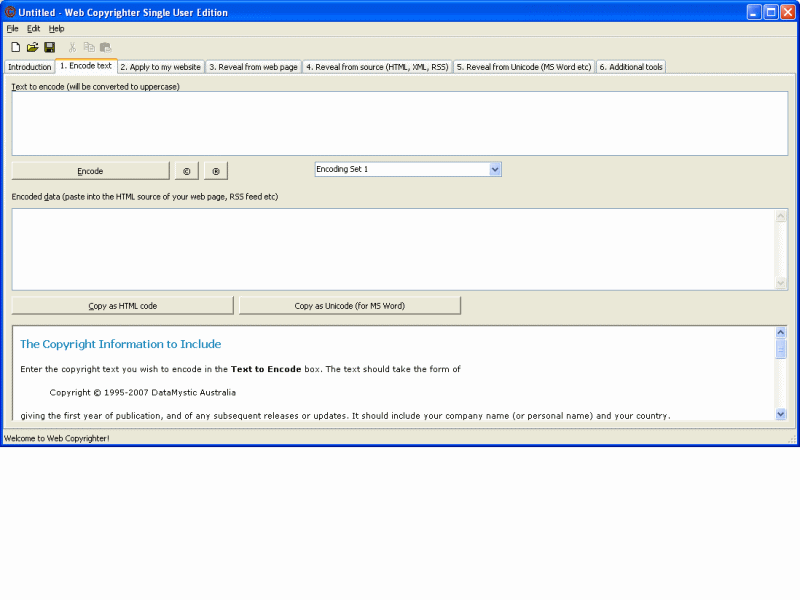Switch to the '6. Additional tools' tab
The image size is (800, 600).
click(631, 66)
